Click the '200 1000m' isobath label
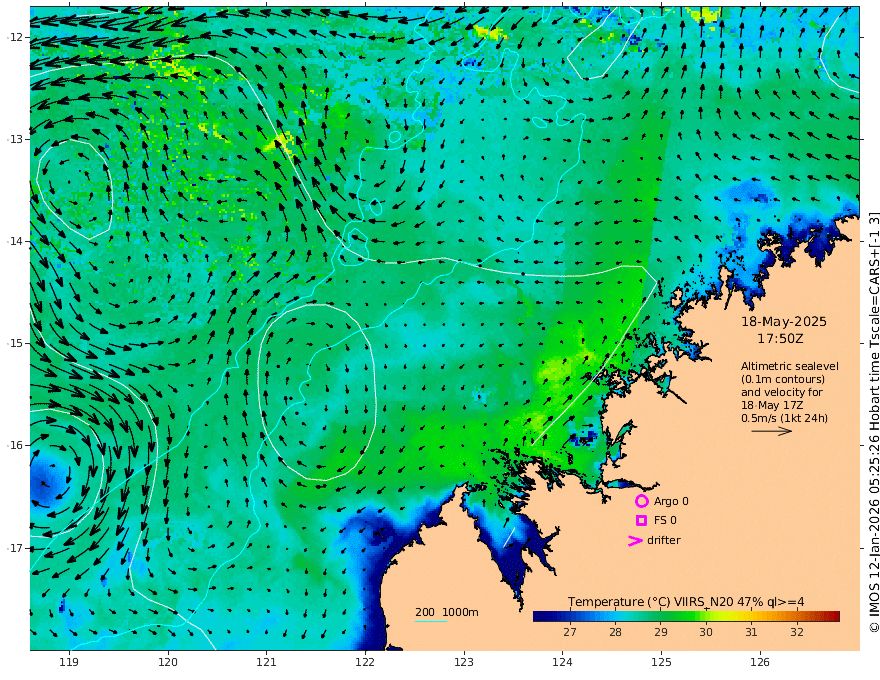The image size is (880, 680). (447, 612)
